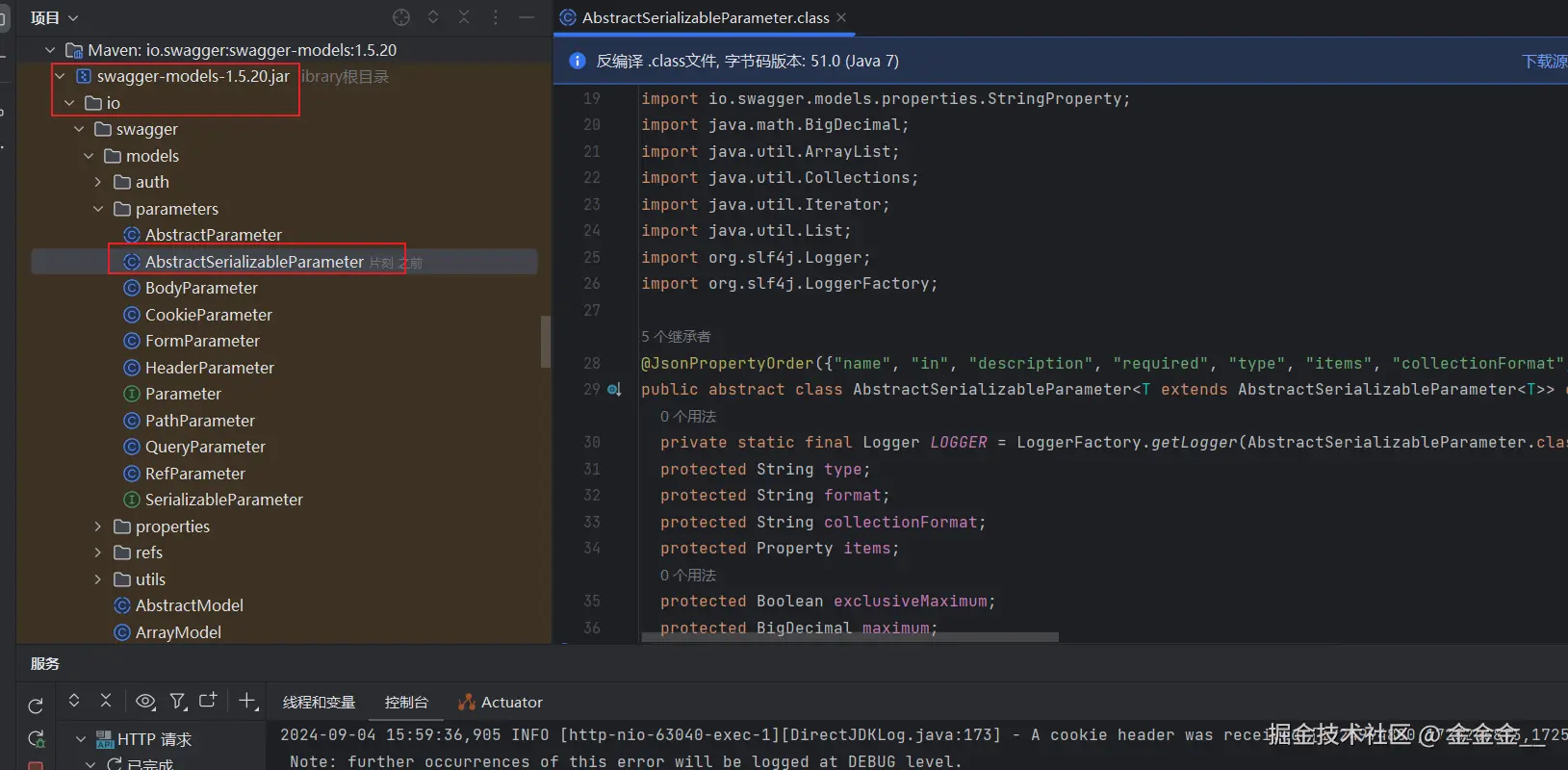Image resolution: width=1568 pixels, height=770 pixels.
Task: Click the rerun icon in Services panel
Action: coord(36,706)
